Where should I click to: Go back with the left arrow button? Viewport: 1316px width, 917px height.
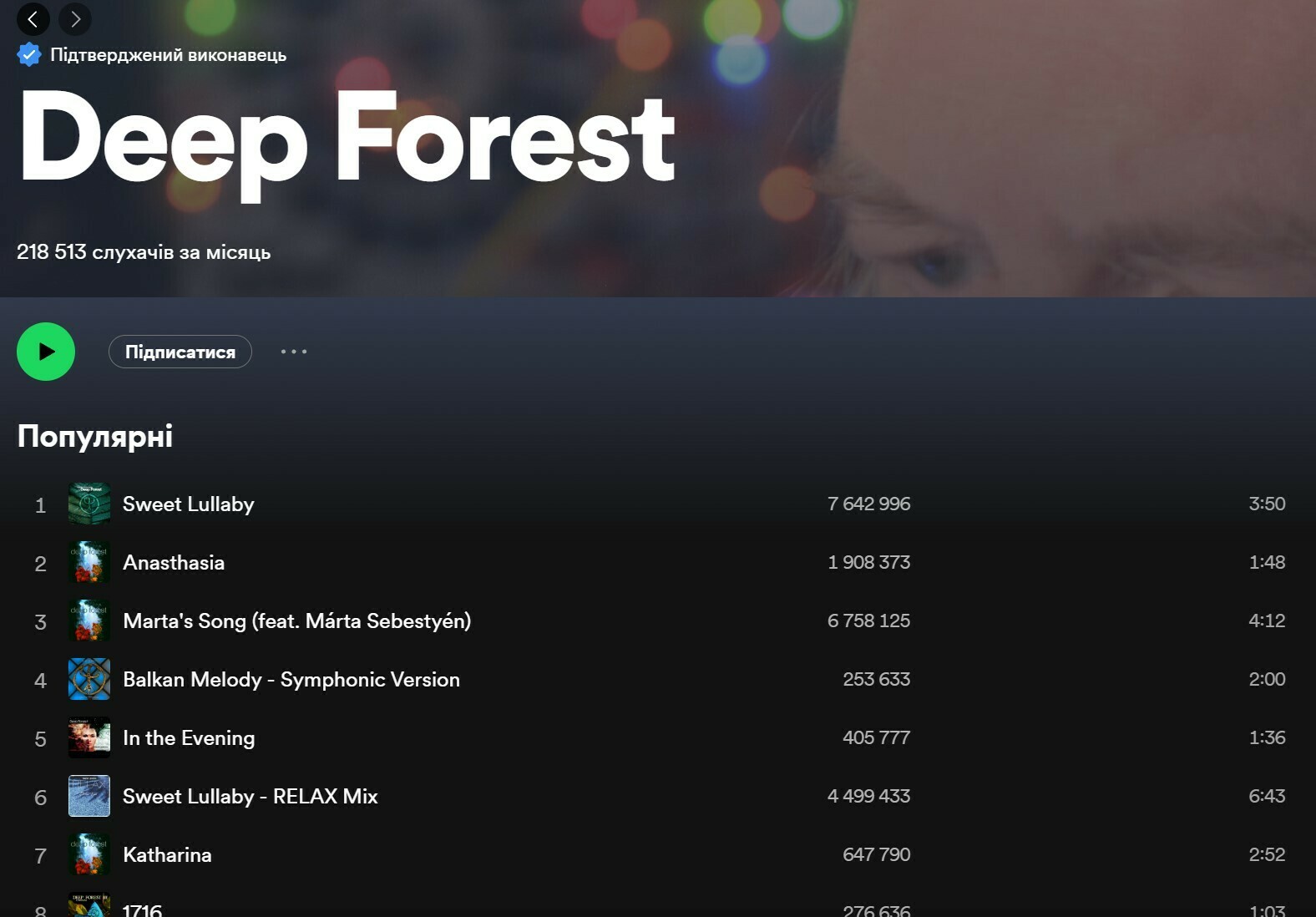pyautogui.click(x=33, y=18)
